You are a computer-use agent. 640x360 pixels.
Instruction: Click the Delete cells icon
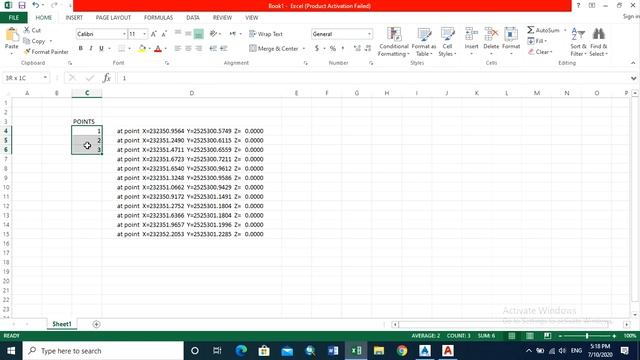point(491,35)
